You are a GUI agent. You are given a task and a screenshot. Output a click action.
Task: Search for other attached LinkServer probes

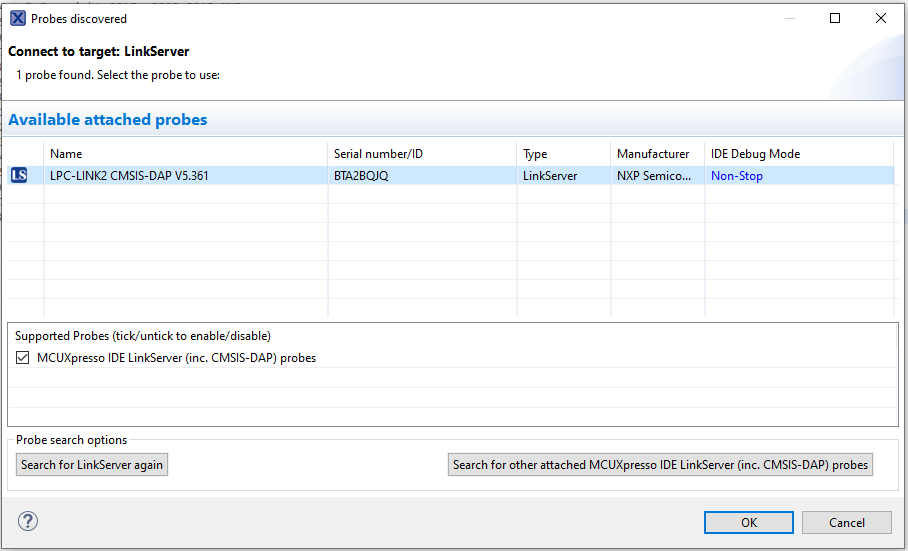tap(660, 465)
